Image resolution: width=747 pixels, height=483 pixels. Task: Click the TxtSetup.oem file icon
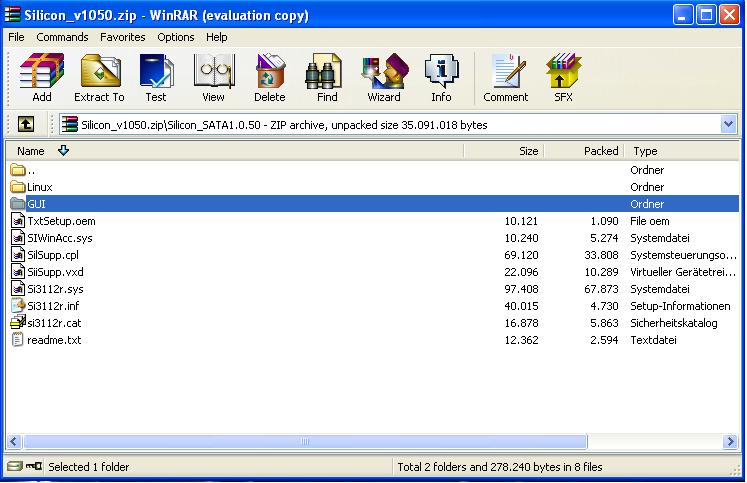[x=18, y=221]
